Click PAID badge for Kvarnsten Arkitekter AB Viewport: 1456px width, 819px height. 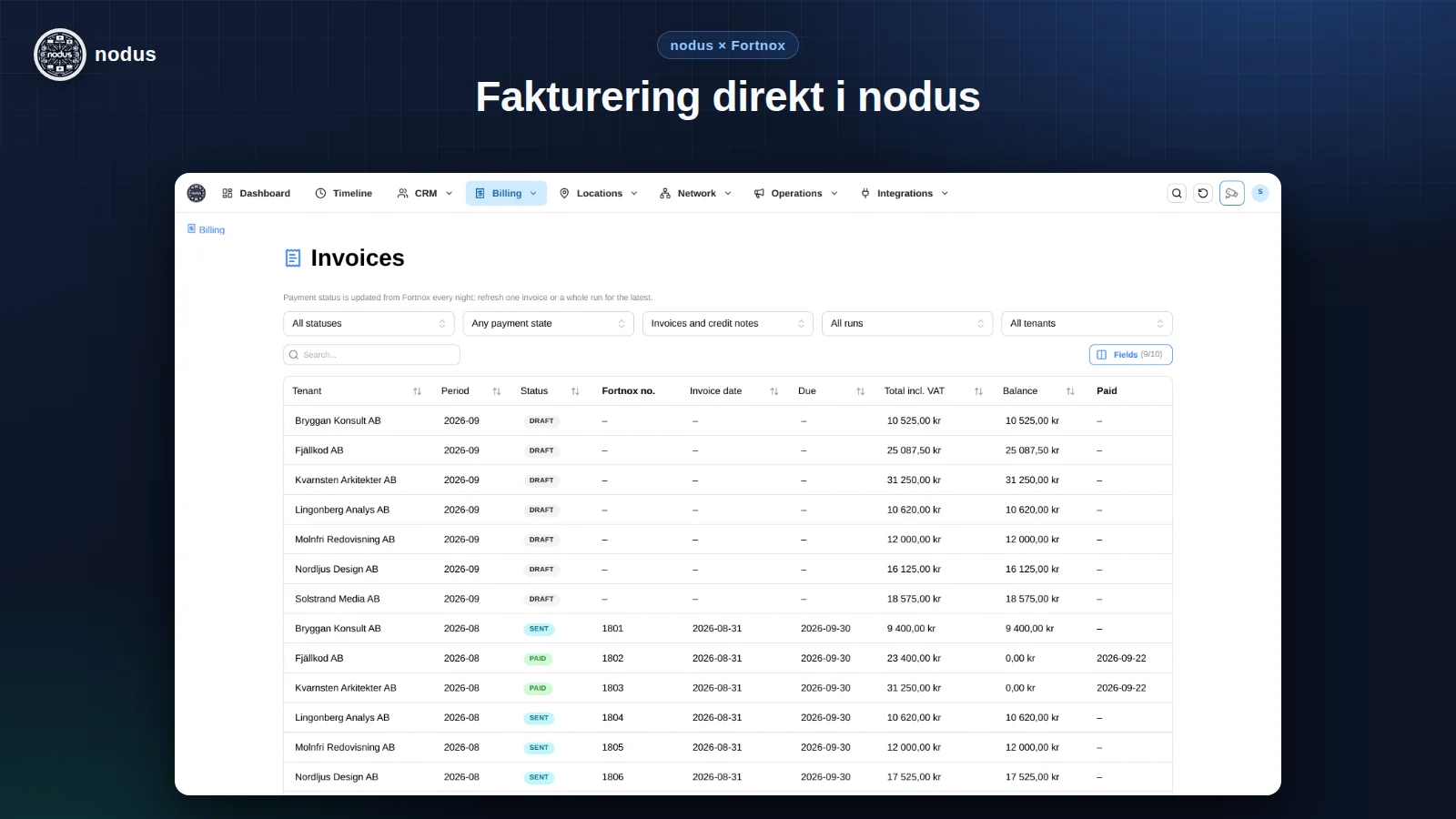click(x=538, y=689)
